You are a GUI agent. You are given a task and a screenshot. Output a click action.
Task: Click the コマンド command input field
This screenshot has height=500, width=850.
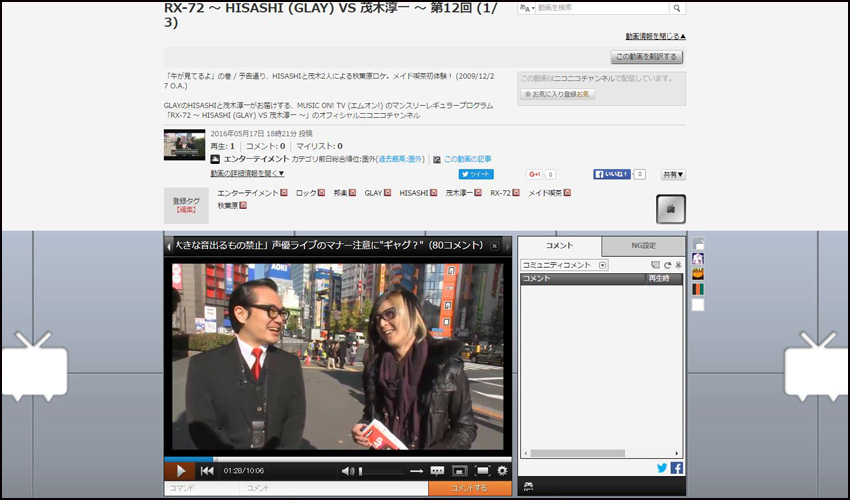202,488
